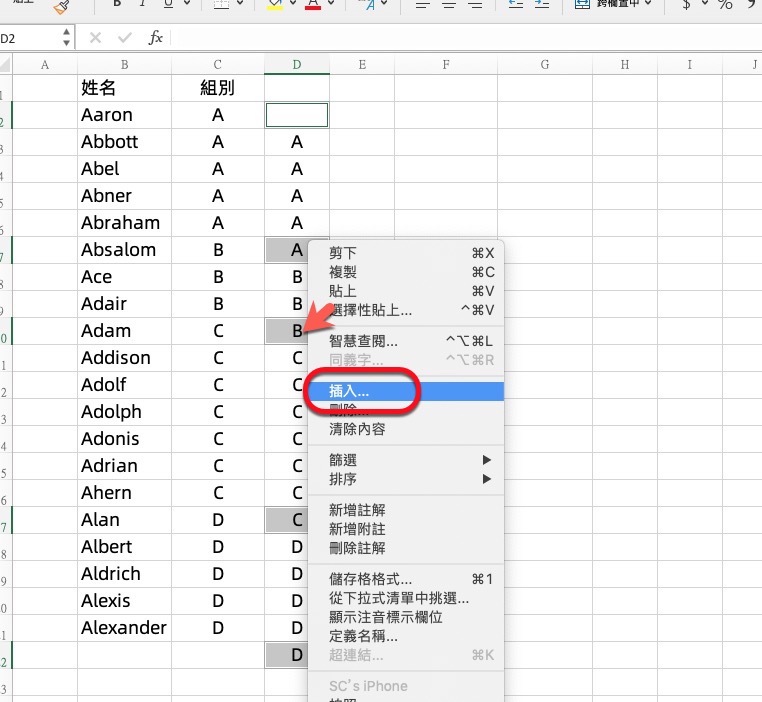The height and width of the screenshot is (702, 762).
Task: Select column D header
Action: pos(297,65)
